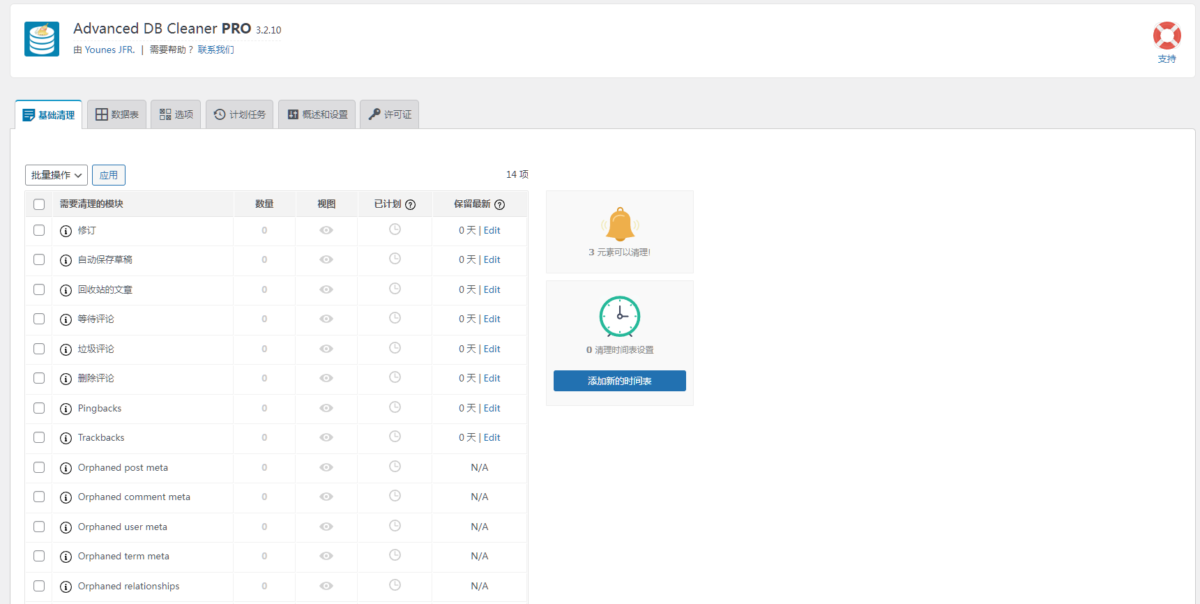1200x604 pixels.
Task: Click the help icon beside 已计划 header
Action: (410, 204)
